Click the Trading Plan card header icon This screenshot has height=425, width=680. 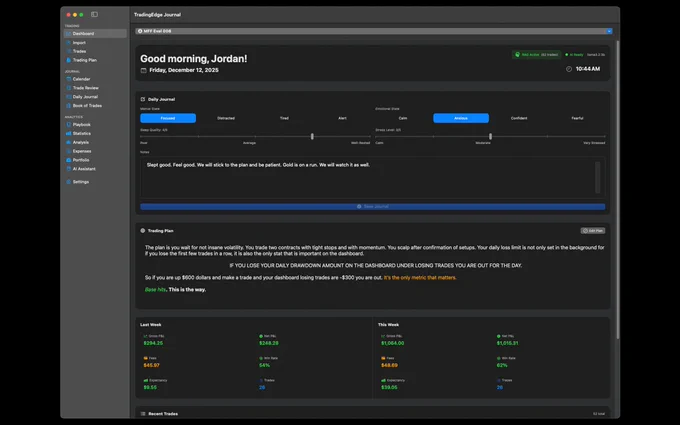coord(143,231)
